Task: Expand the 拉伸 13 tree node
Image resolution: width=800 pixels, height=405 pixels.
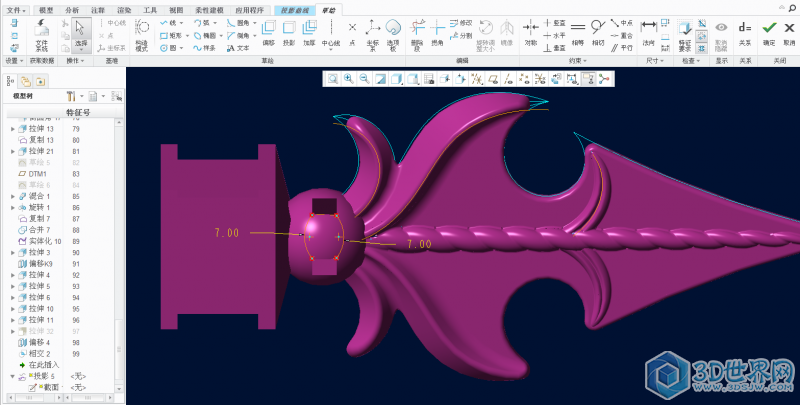Action: pyautogui.click(x=12, y=129)
